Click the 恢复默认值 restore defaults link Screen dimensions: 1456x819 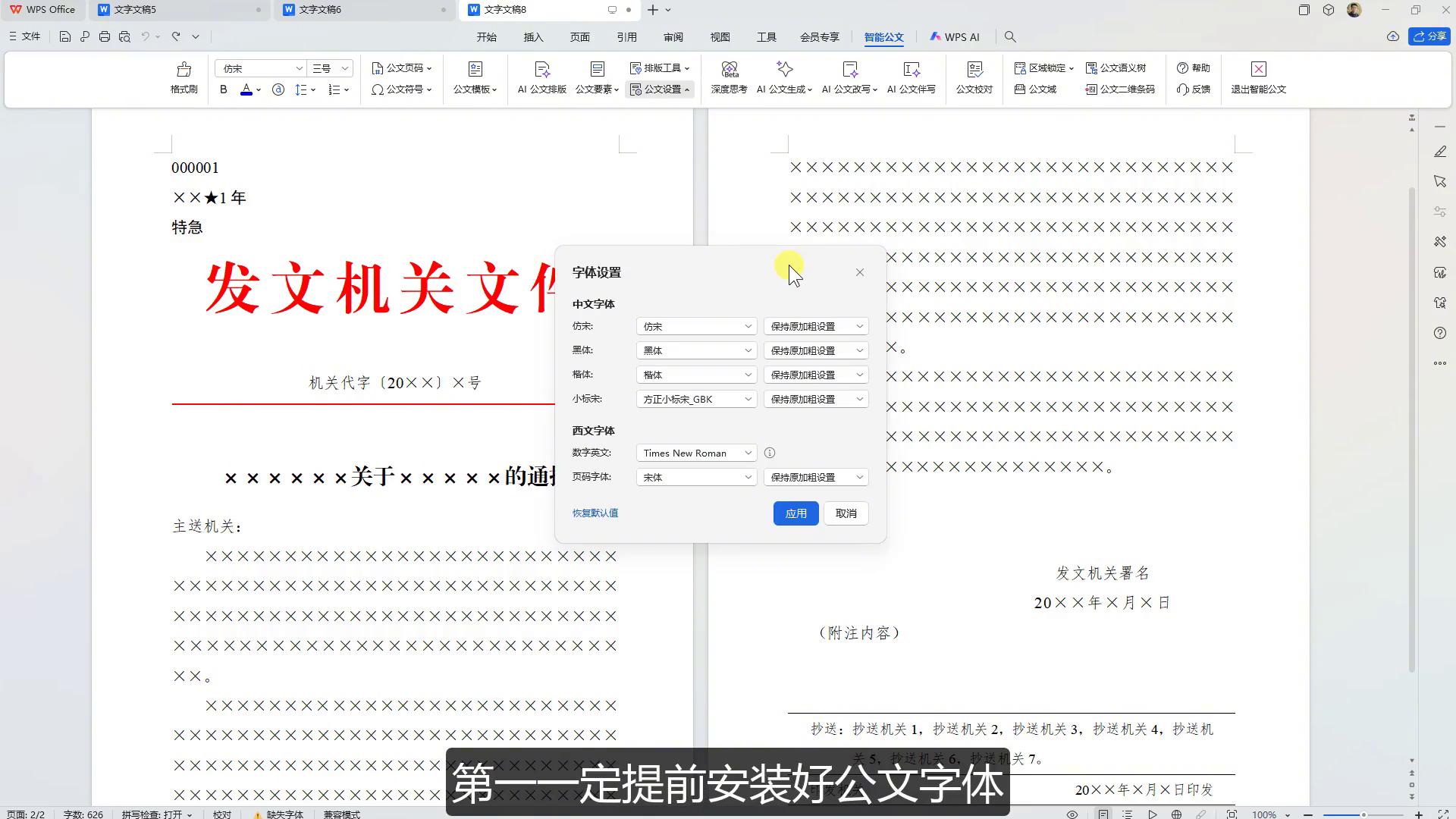tap(595, 513)
